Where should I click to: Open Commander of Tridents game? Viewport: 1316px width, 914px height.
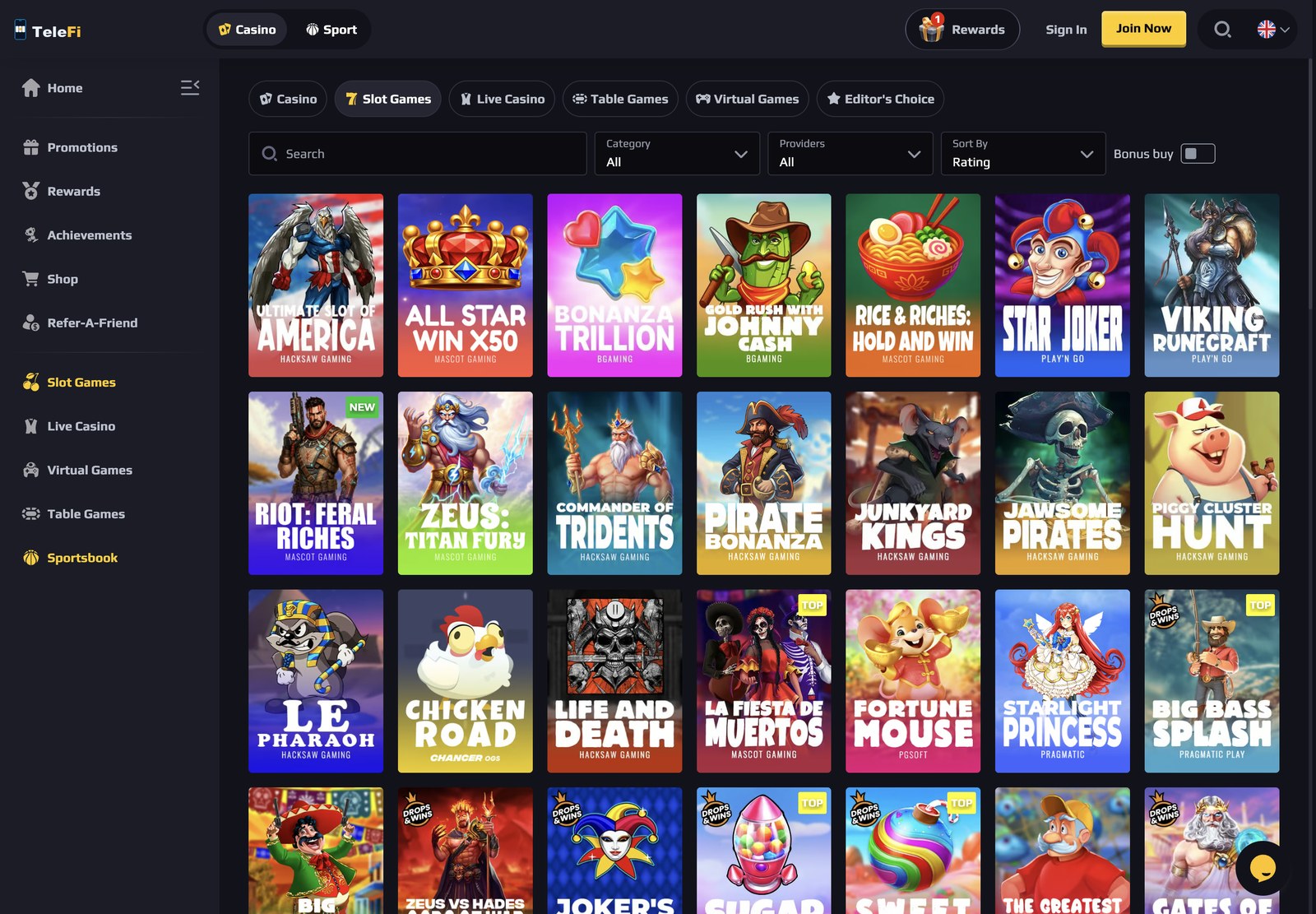click(x=614, y=483)
